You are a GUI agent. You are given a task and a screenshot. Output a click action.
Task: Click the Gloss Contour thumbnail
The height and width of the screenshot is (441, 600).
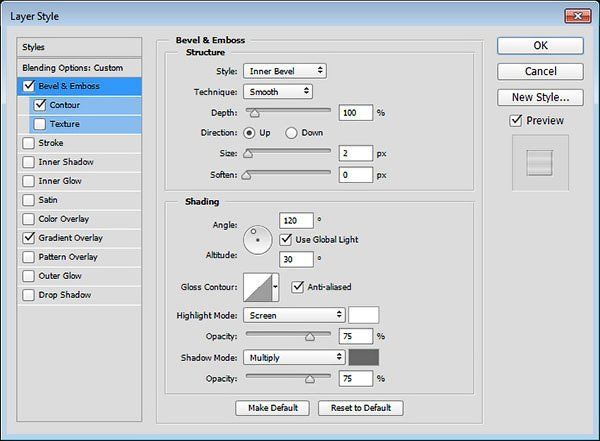[258, 287]
